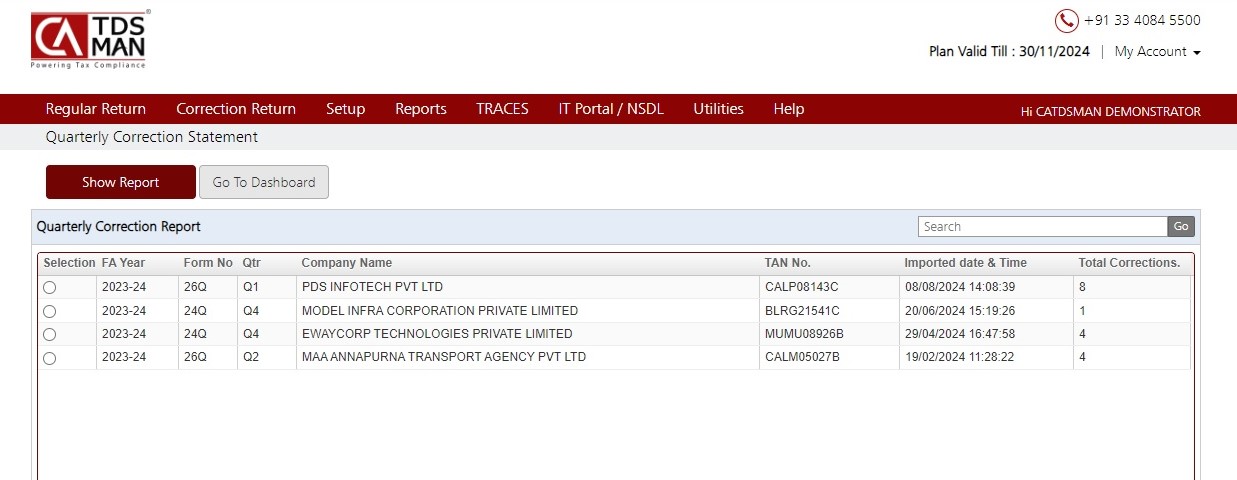The height and width of the screenshot is (480, 1237).
Task: Click the Go search button
Action: pos(1181,227)
